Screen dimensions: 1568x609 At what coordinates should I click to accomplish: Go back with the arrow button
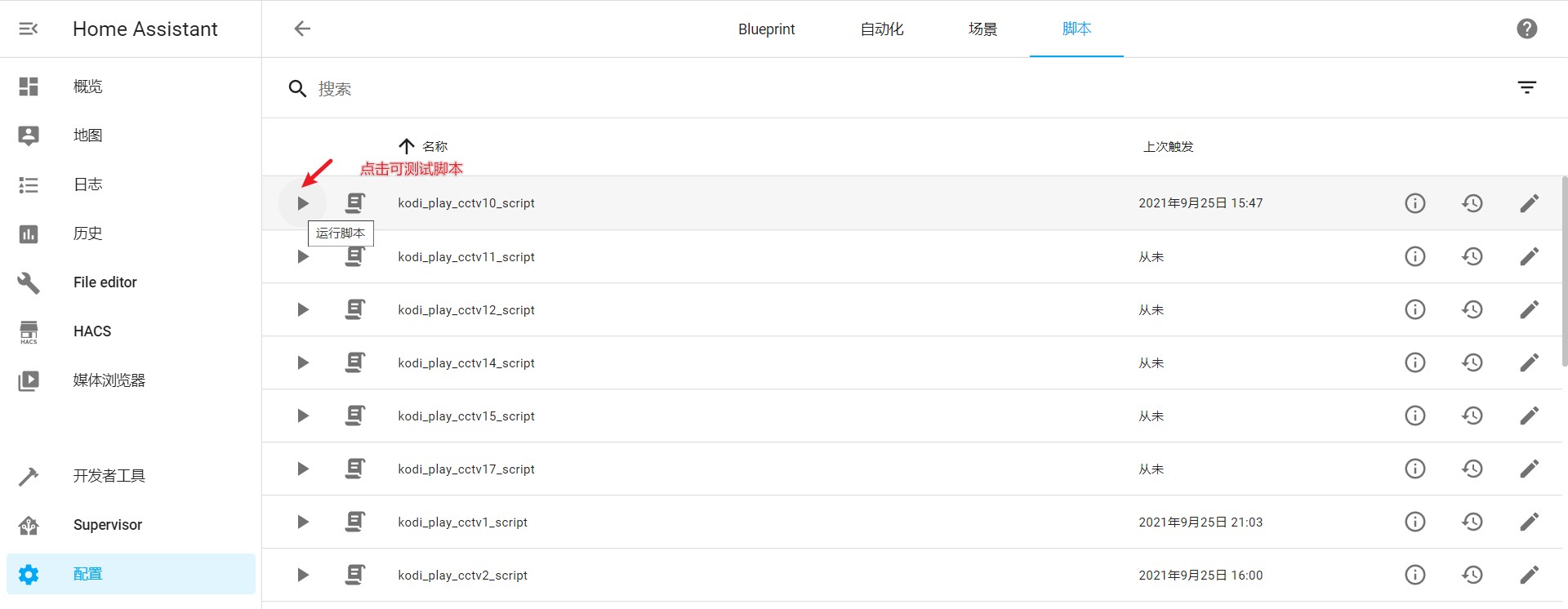click(x=302, y=29)
